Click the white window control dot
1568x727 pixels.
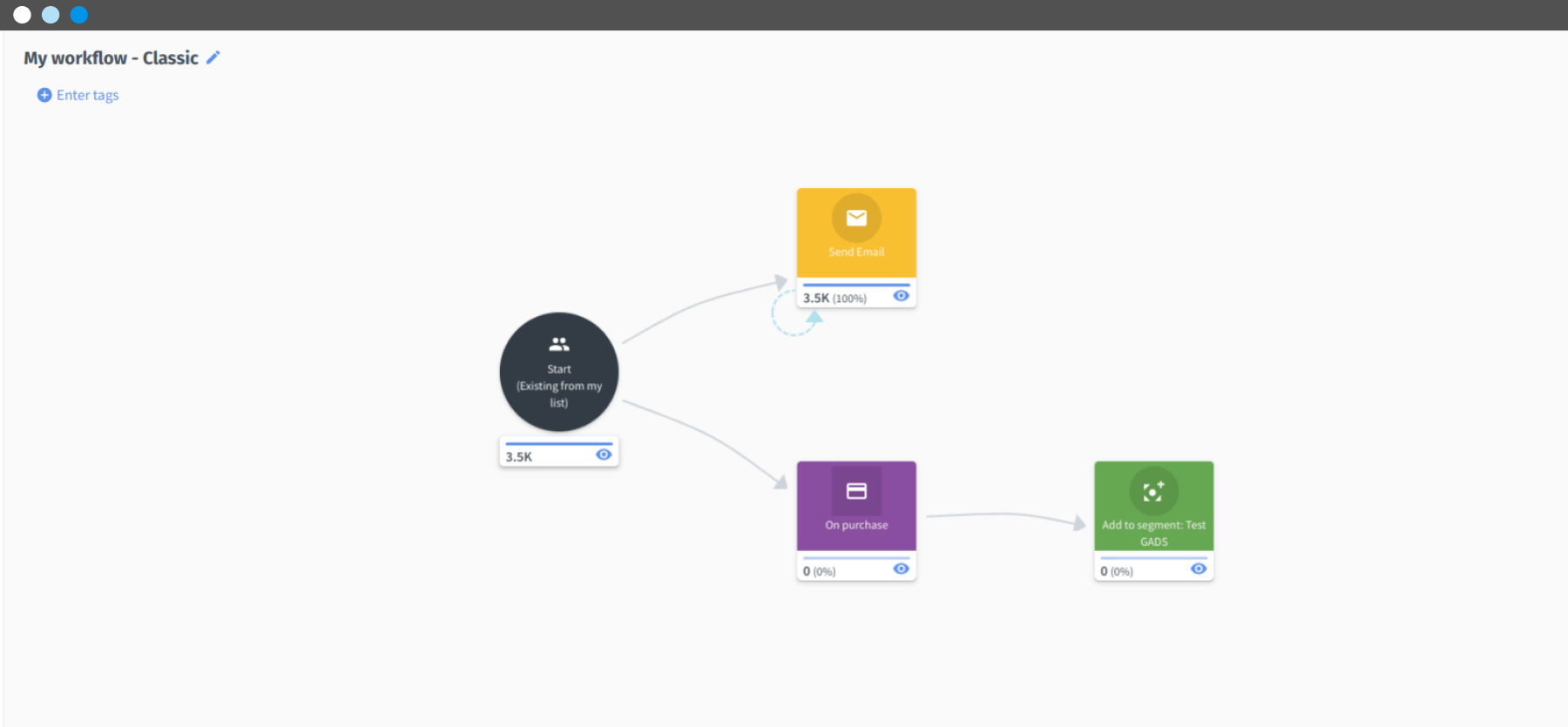click(x=23, y=15)
